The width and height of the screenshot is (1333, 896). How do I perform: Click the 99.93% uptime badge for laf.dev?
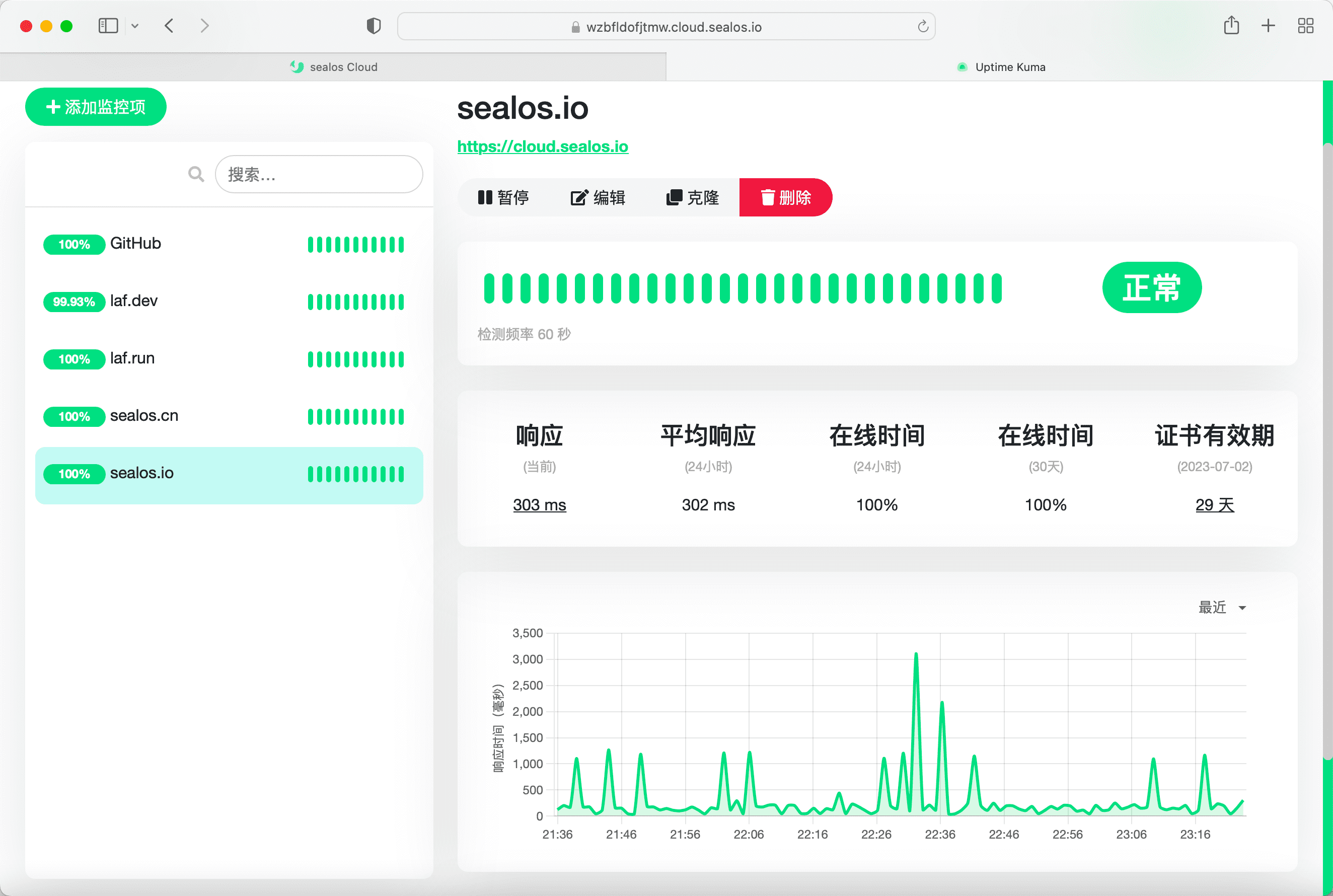coord(75,302)
